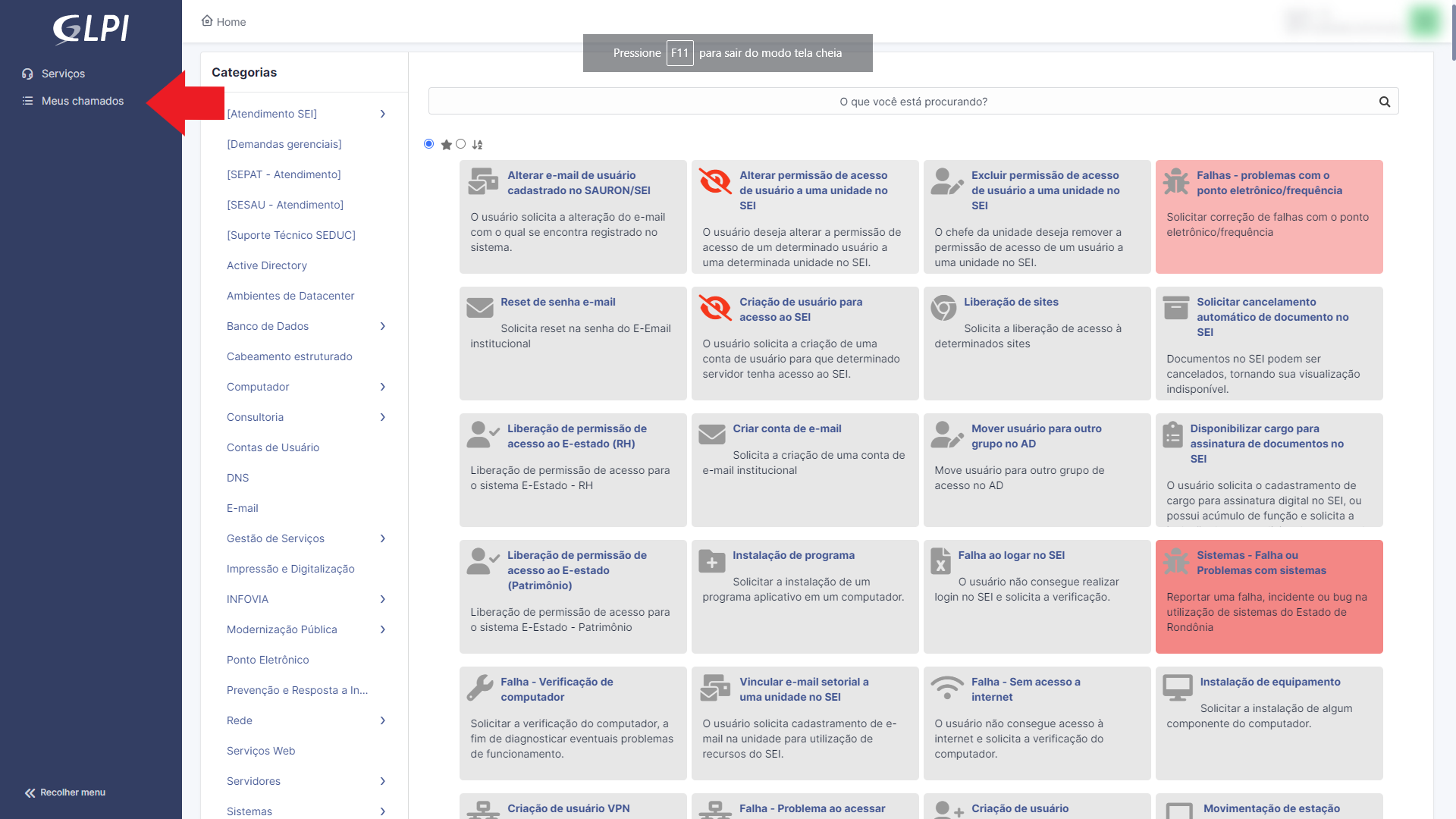
Task: Click the monitor icon on Instalação de equipamento card
Action: click(x=1177, y=687)
